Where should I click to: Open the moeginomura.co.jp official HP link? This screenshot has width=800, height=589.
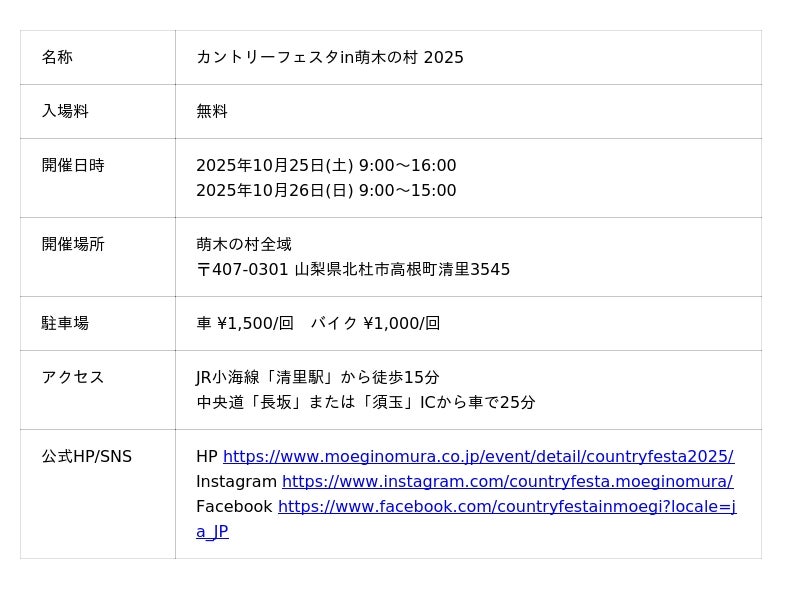478,457
